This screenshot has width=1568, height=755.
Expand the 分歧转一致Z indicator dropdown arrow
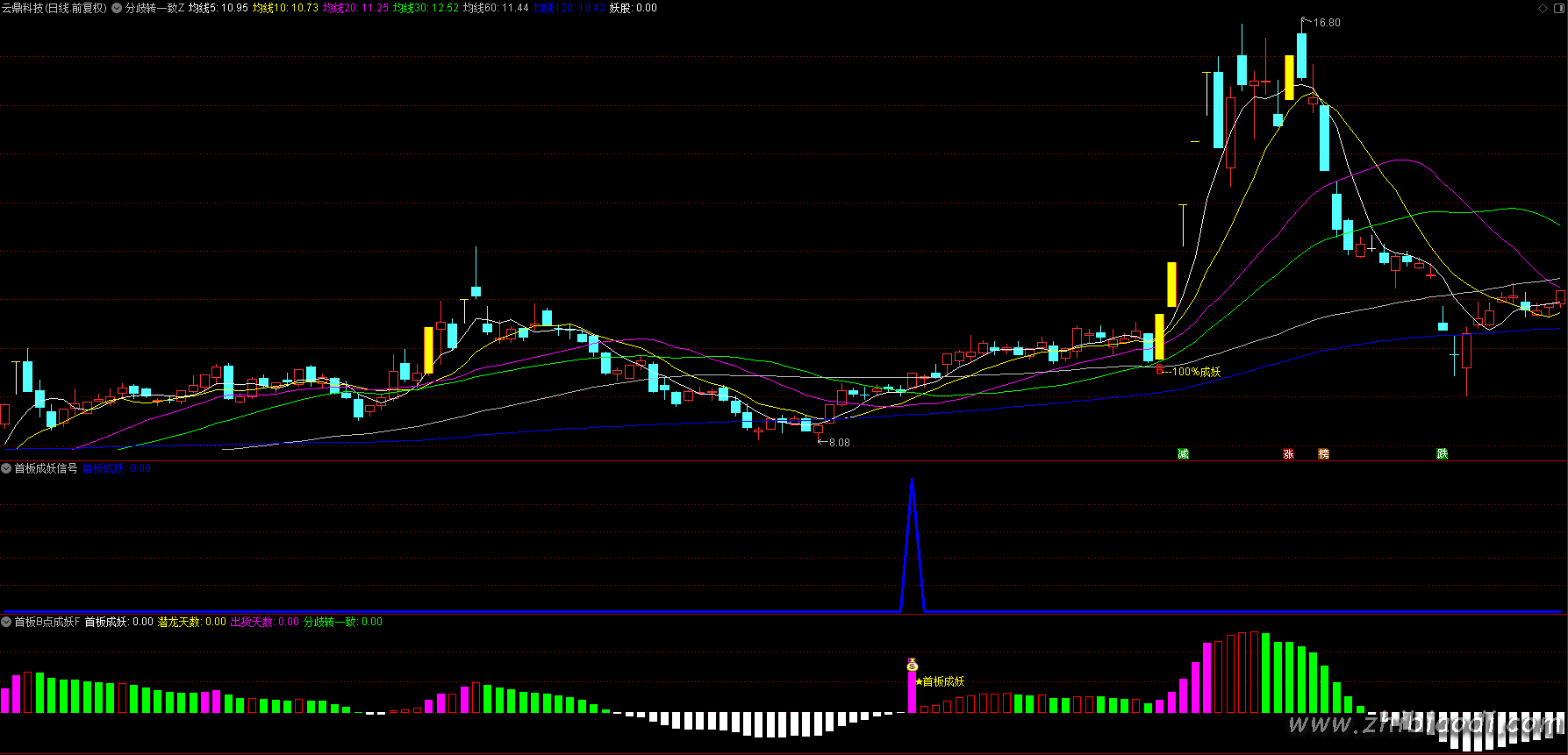117,8
